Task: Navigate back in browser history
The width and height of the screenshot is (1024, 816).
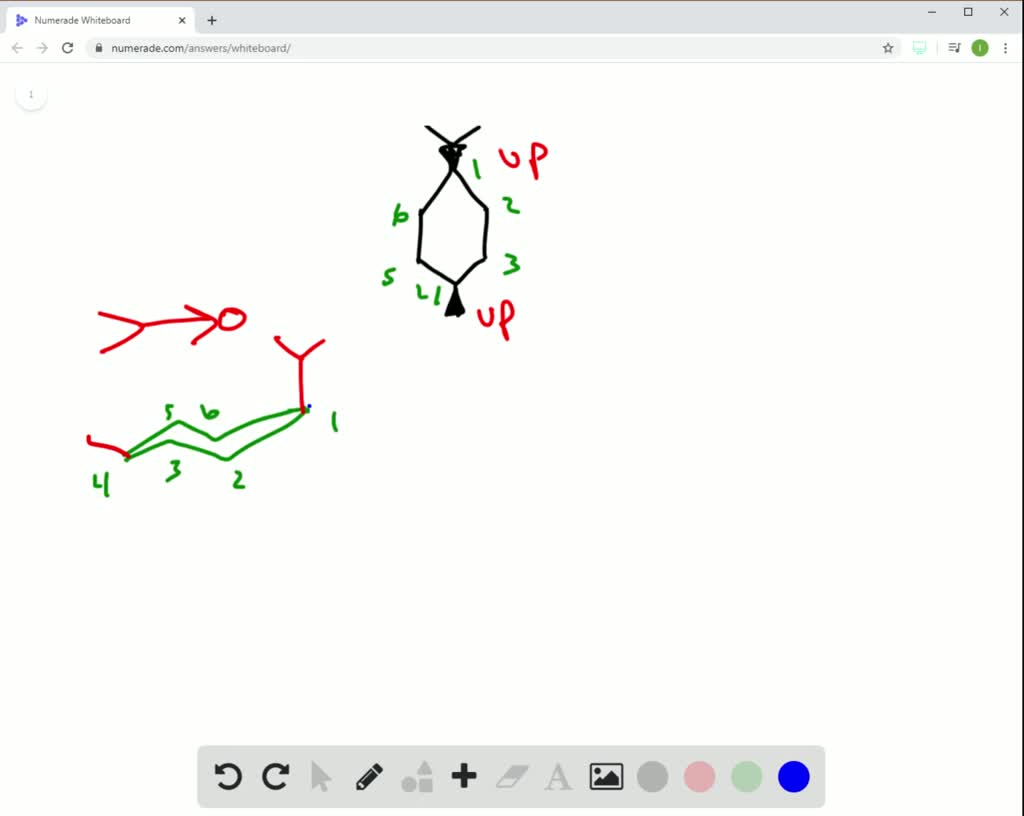Action: tap(17, 47)
